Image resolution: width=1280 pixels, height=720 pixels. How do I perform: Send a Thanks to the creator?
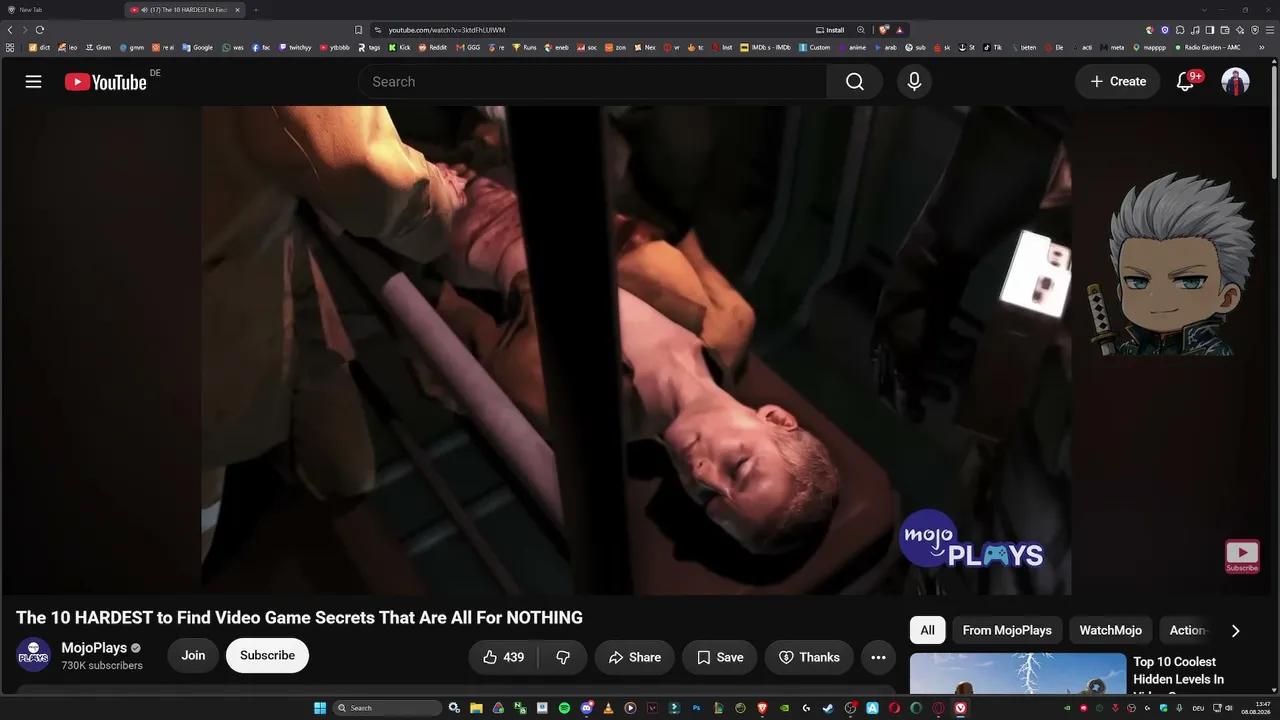(x=809, y=657)
